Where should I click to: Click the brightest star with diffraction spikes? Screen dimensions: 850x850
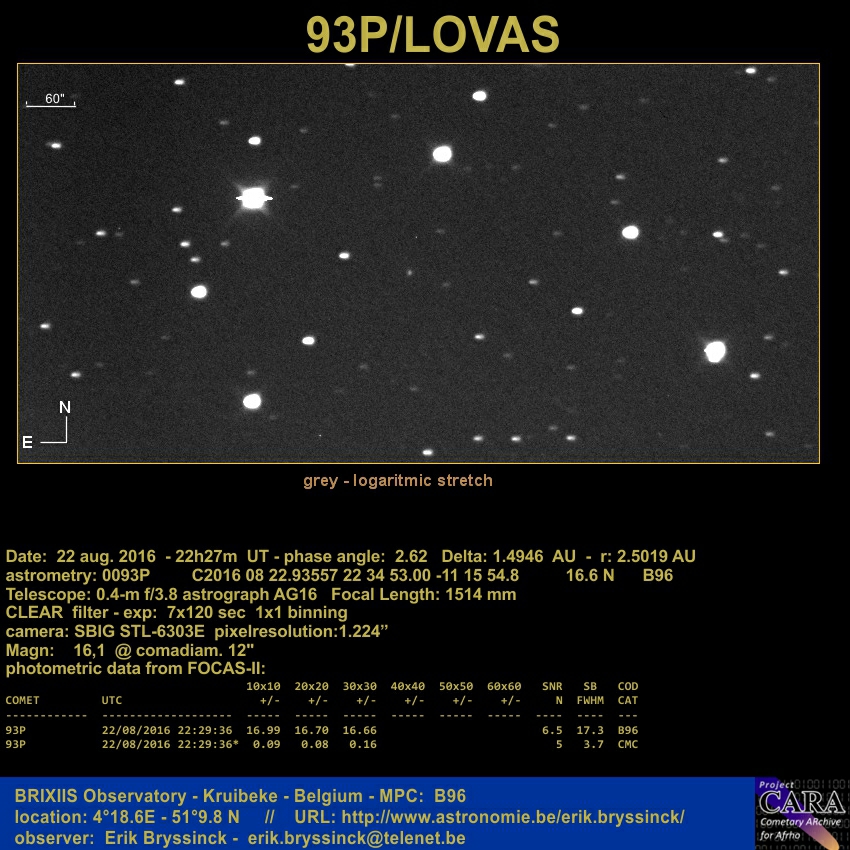[254, 198]
